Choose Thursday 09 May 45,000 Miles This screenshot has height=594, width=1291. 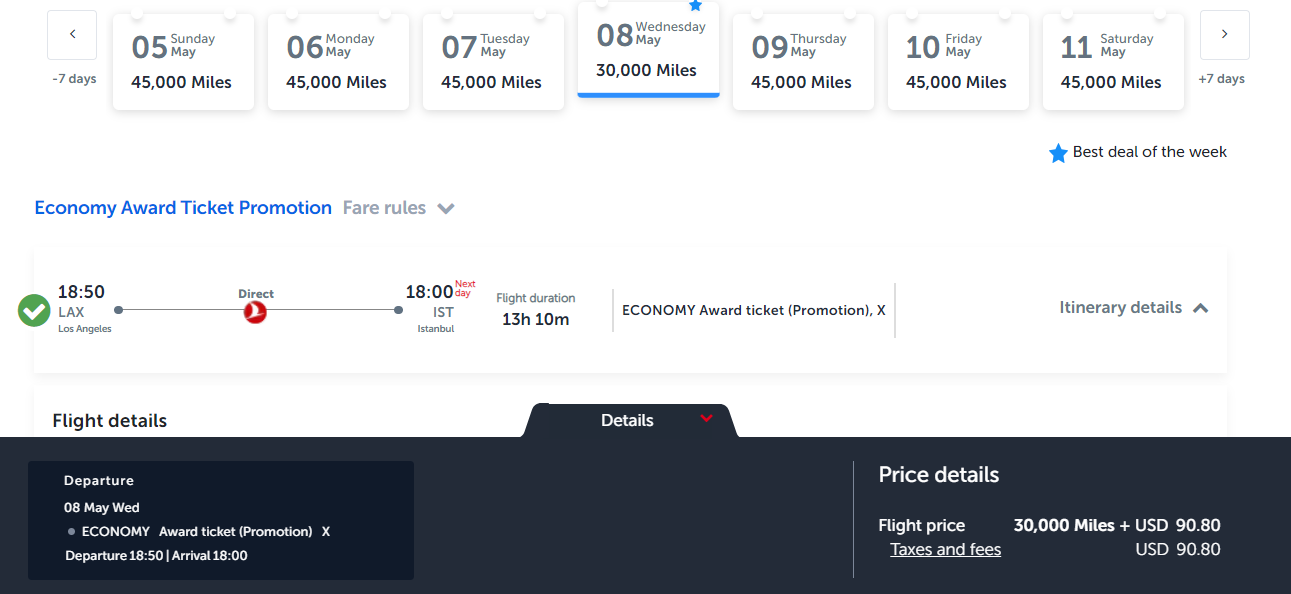(x=803, y=61)
